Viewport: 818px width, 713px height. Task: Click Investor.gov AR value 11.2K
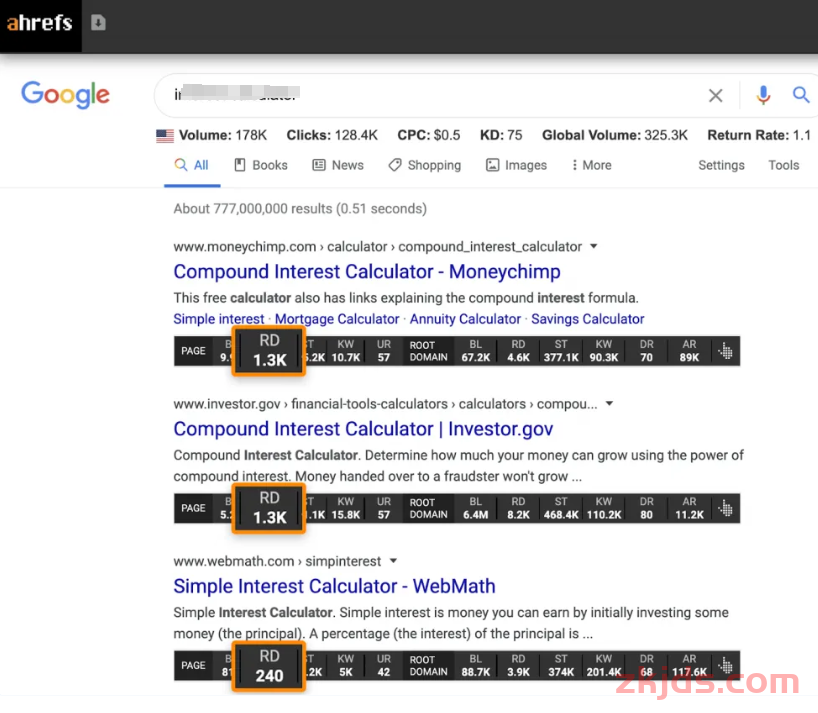[689, 515]
